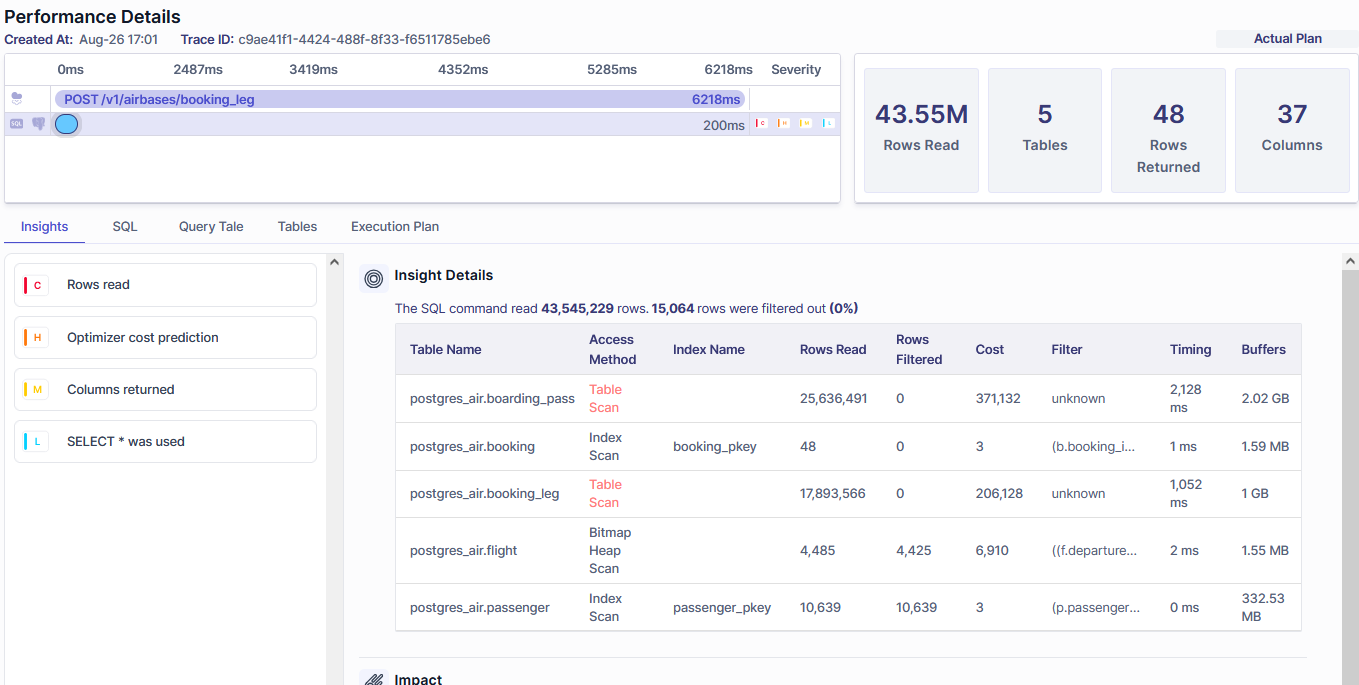
Task: Click the insights list scroll-up arrow
Action: tap(335, 262)
